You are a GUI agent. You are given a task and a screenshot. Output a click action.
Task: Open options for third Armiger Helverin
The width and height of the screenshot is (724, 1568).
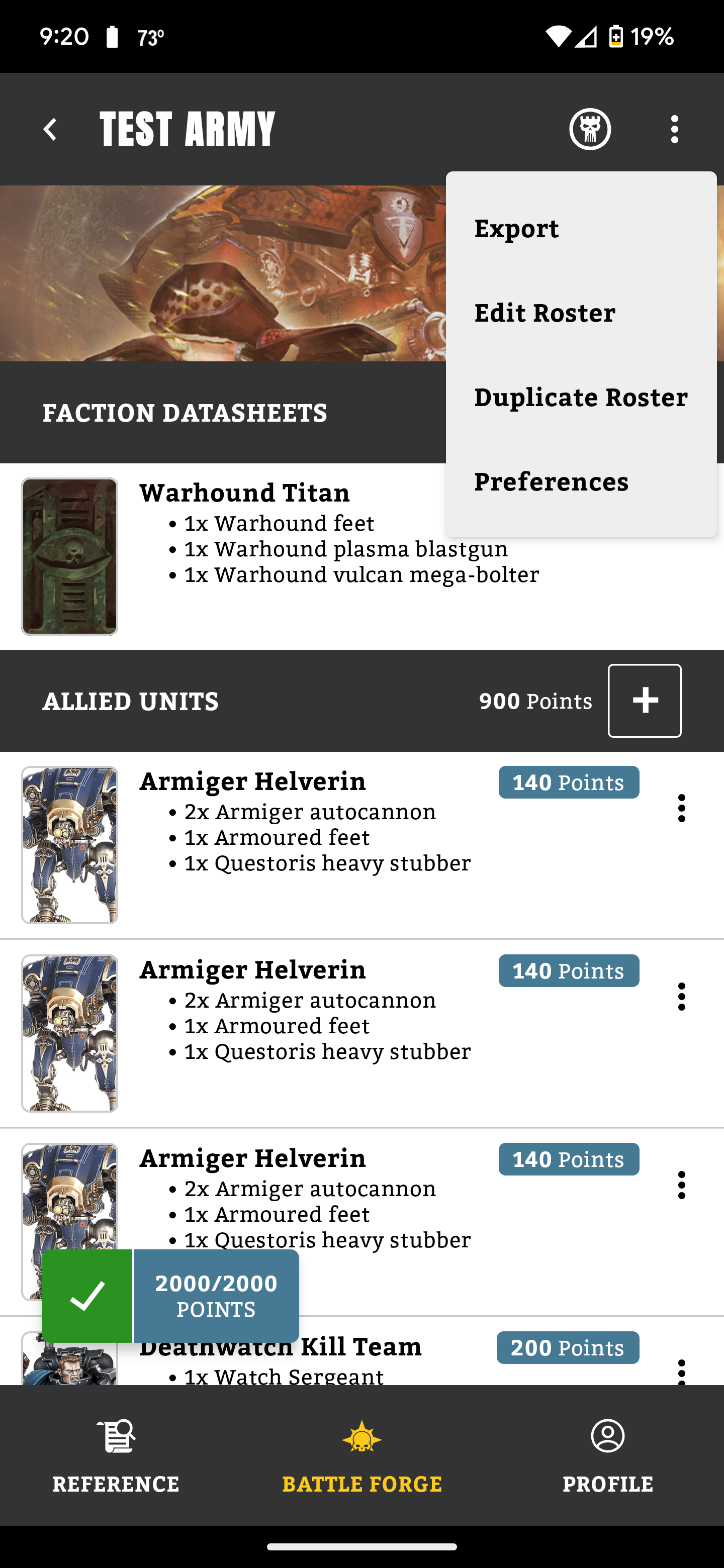(681, 1185)
